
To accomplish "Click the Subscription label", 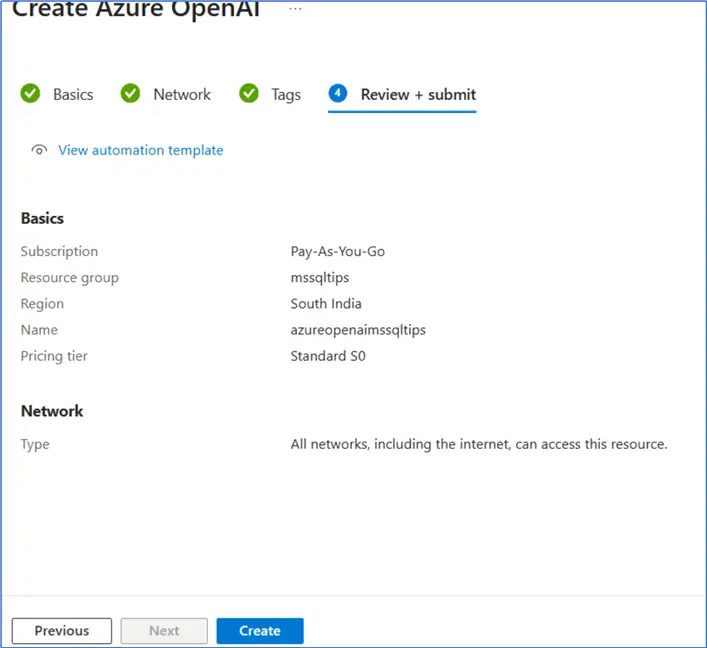I will click(x=59, y=252).
